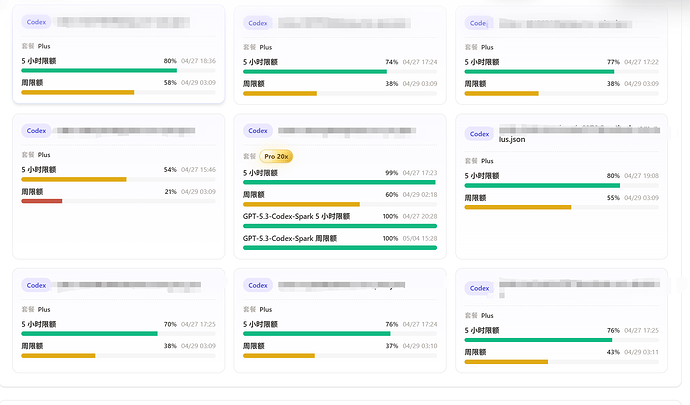Click the Spark weekly bar resetting 05/04 15:28

[340, 248]
